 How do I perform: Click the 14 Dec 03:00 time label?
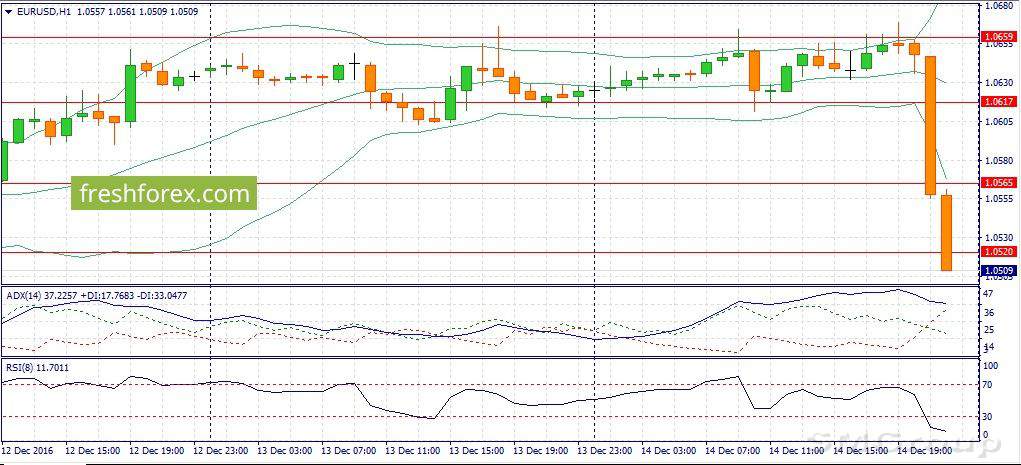click(x=667, y=450)
